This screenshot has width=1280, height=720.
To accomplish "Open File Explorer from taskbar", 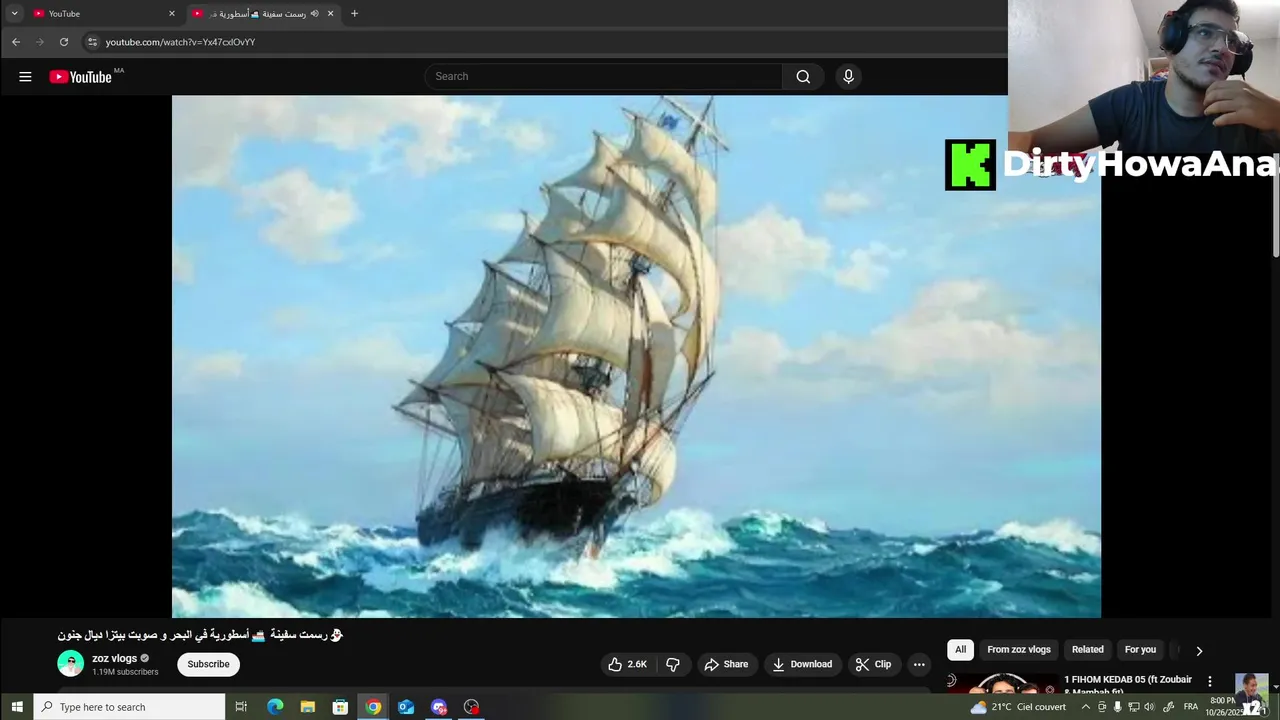I will 308,707.
